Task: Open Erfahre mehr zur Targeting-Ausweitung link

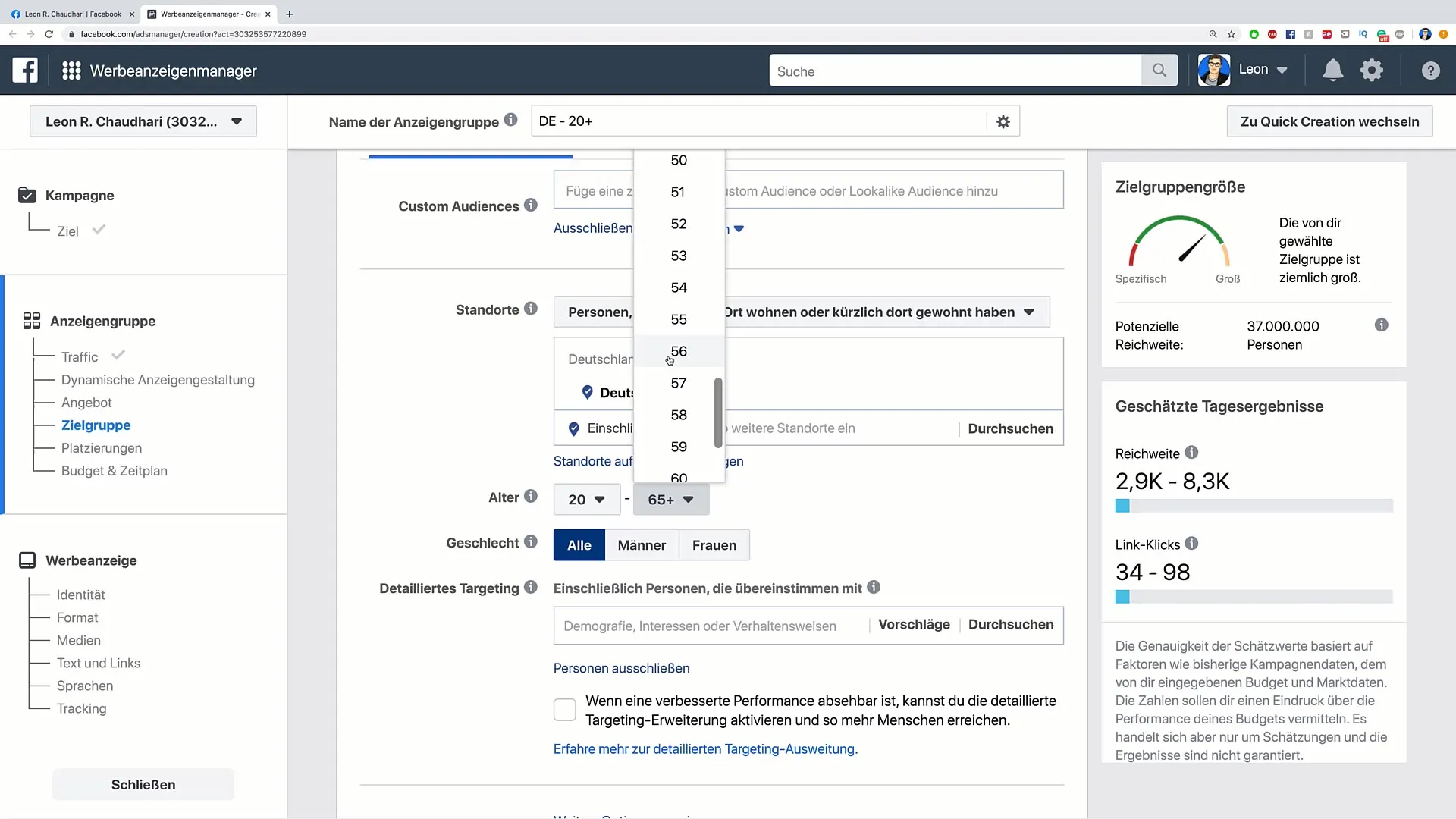Action: (705, 748)
